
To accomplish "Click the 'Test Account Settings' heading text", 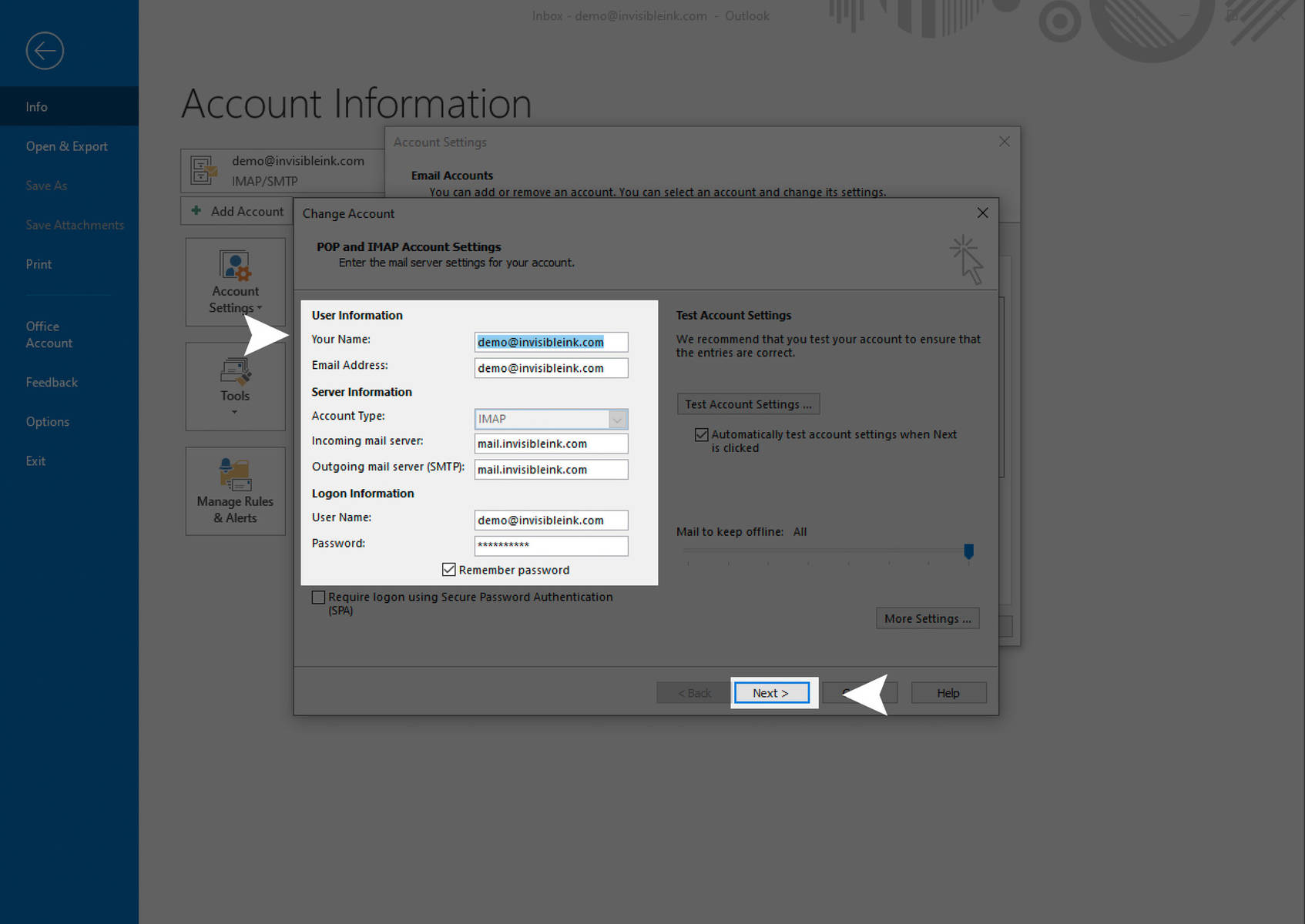I will click(733, 316).
